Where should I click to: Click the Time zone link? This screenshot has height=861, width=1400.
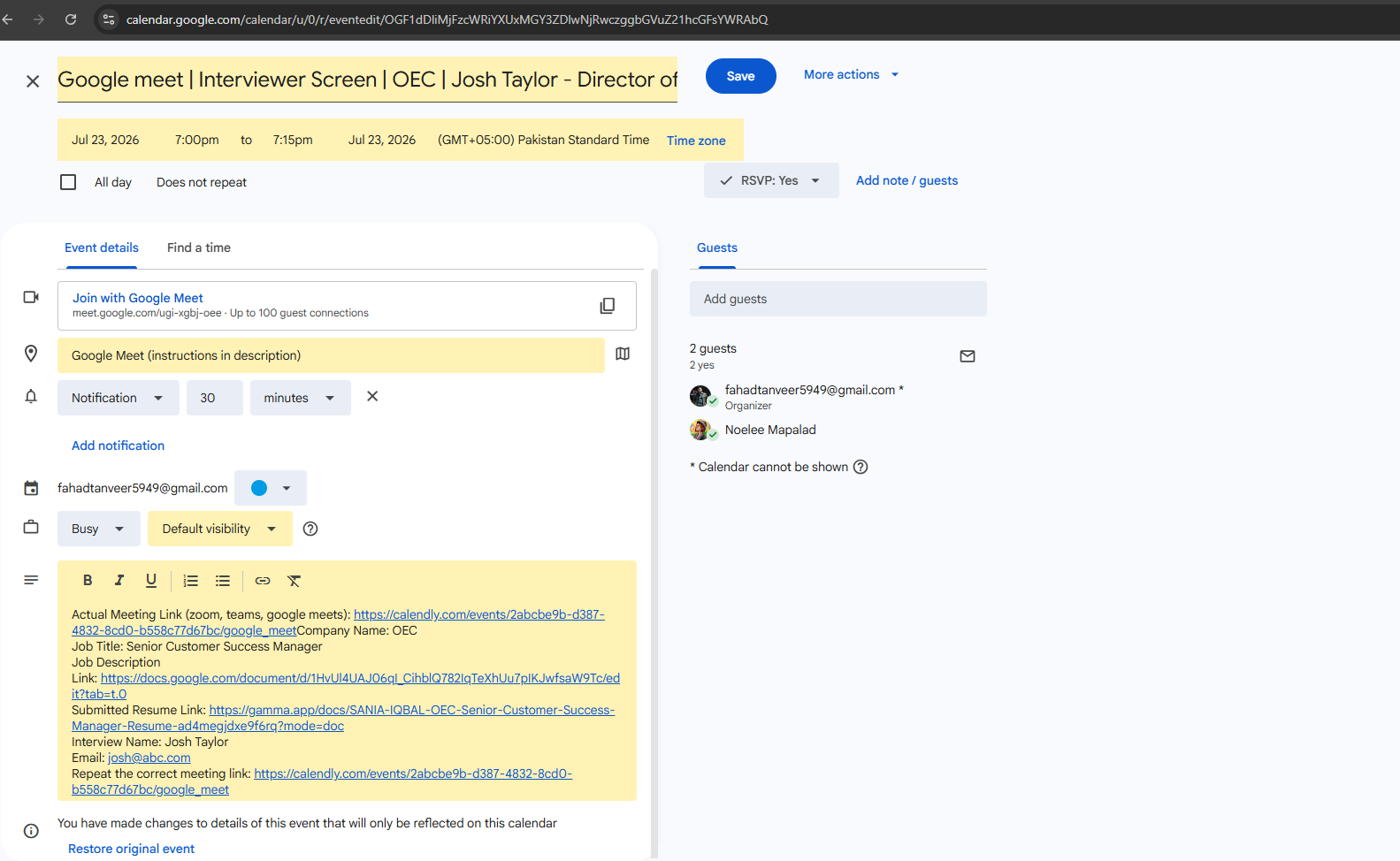click(x=696, y=141)
